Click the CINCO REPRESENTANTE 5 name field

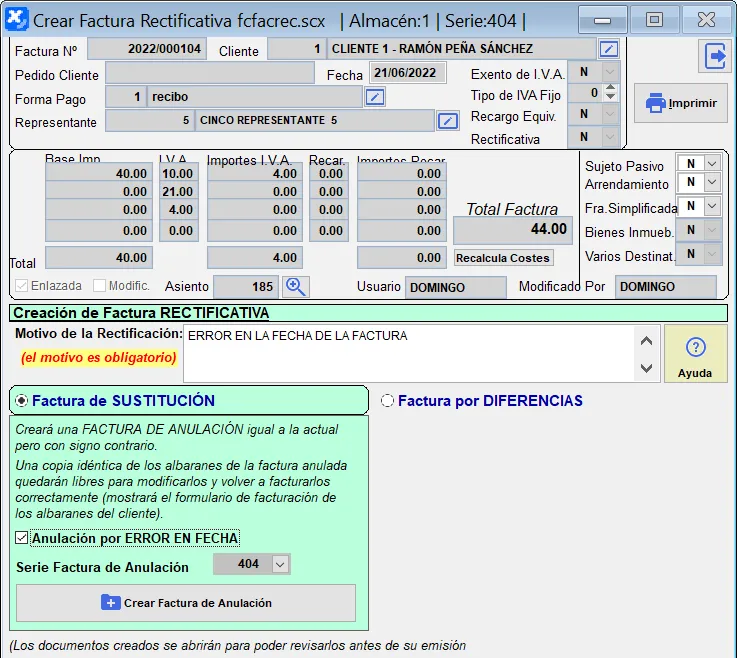tap(314, 120)
